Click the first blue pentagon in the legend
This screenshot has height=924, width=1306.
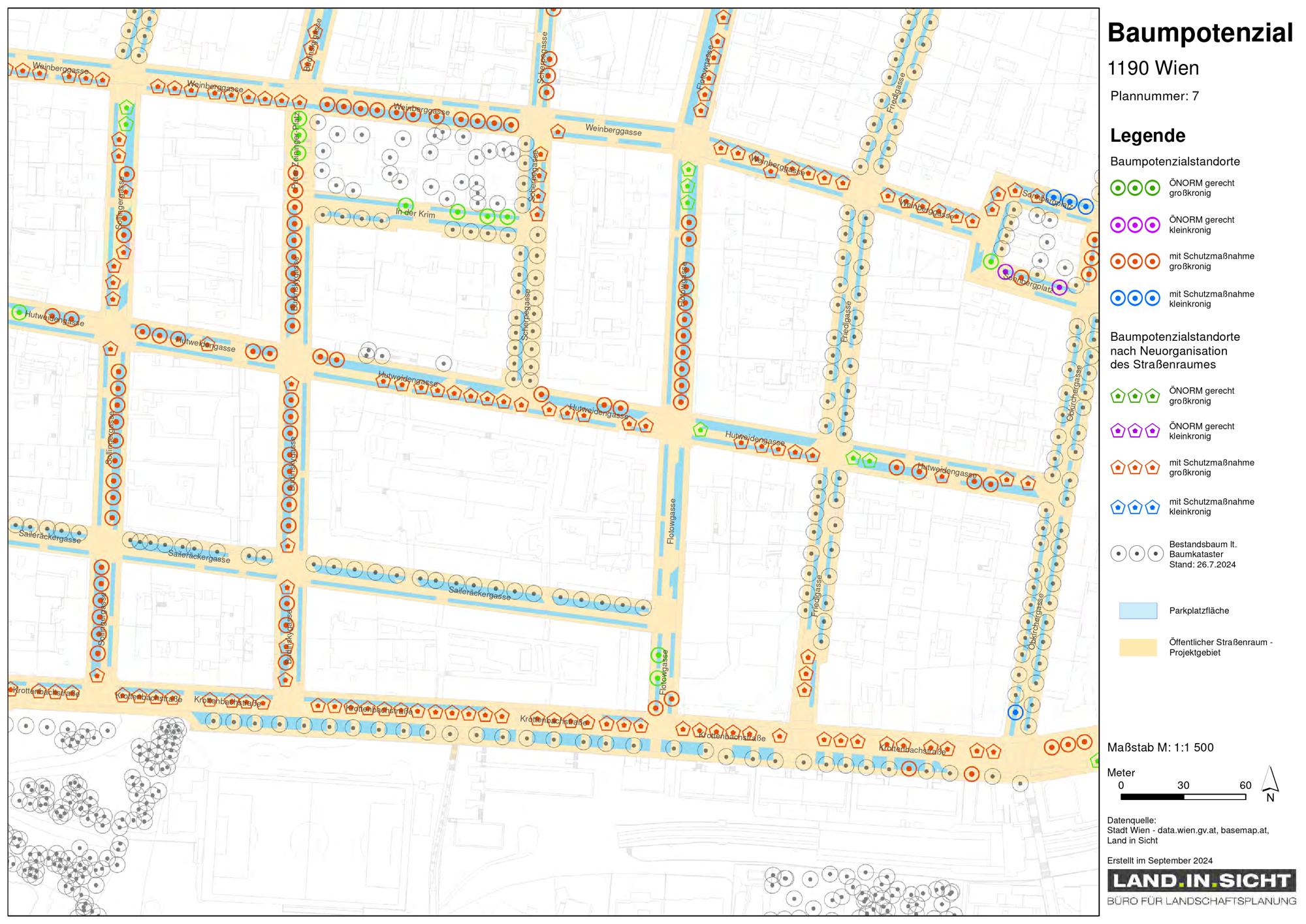(x=1118, y=507)
